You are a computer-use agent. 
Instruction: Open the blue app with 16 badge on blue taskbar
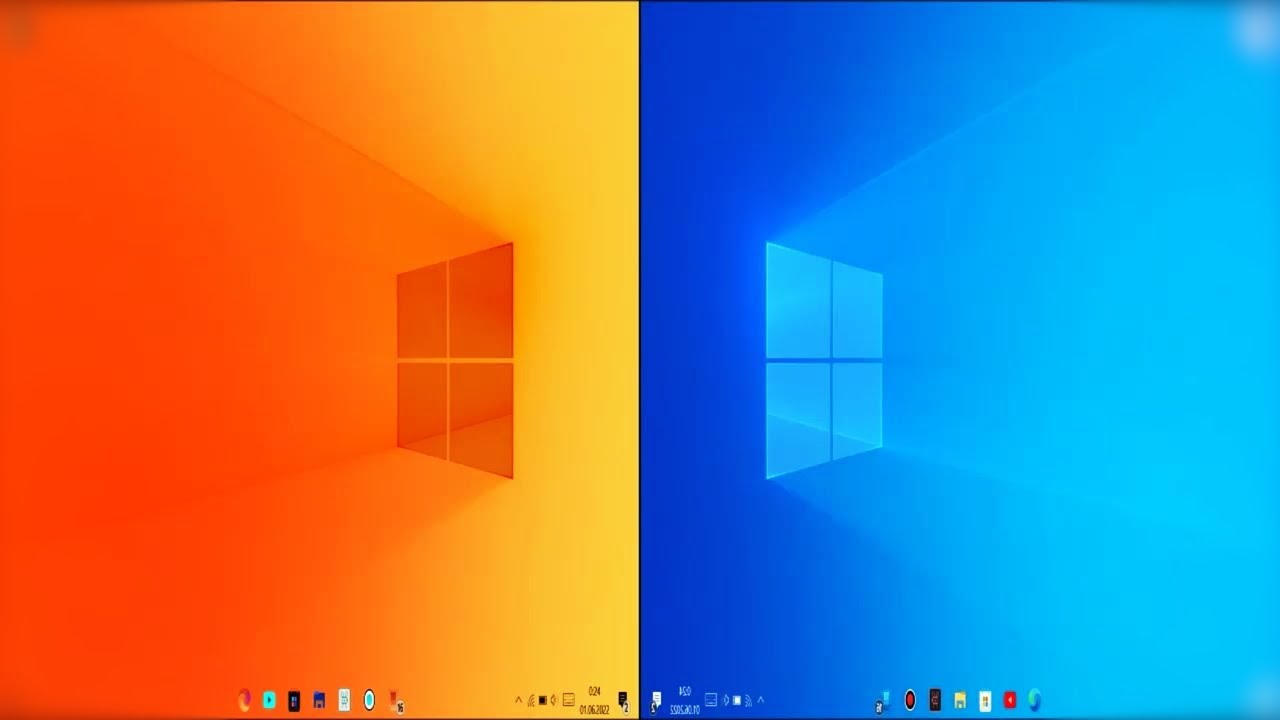click(x=884, y=701)
